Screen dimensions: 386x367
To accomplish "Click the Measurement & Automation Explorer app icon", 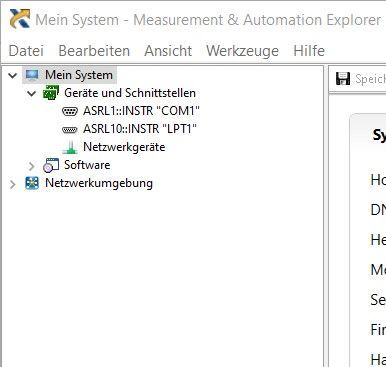I will [x=20, y=19].
